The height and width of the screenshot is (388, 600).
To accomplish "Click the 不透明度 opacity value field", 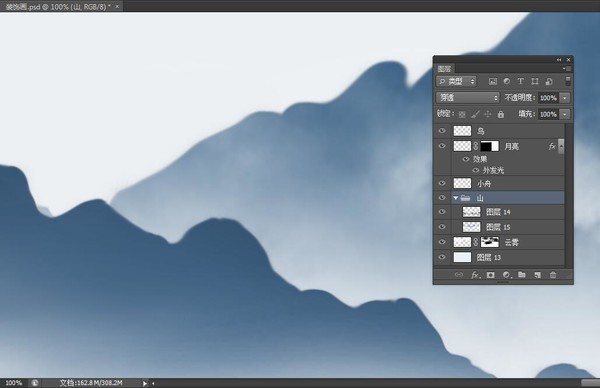I will pos(548,98).
